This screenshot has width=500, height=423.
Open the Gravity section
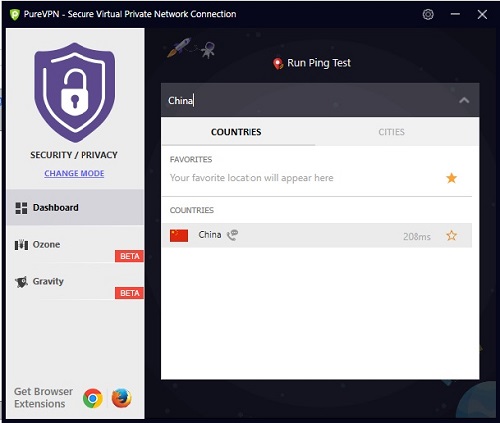(75, 282)
